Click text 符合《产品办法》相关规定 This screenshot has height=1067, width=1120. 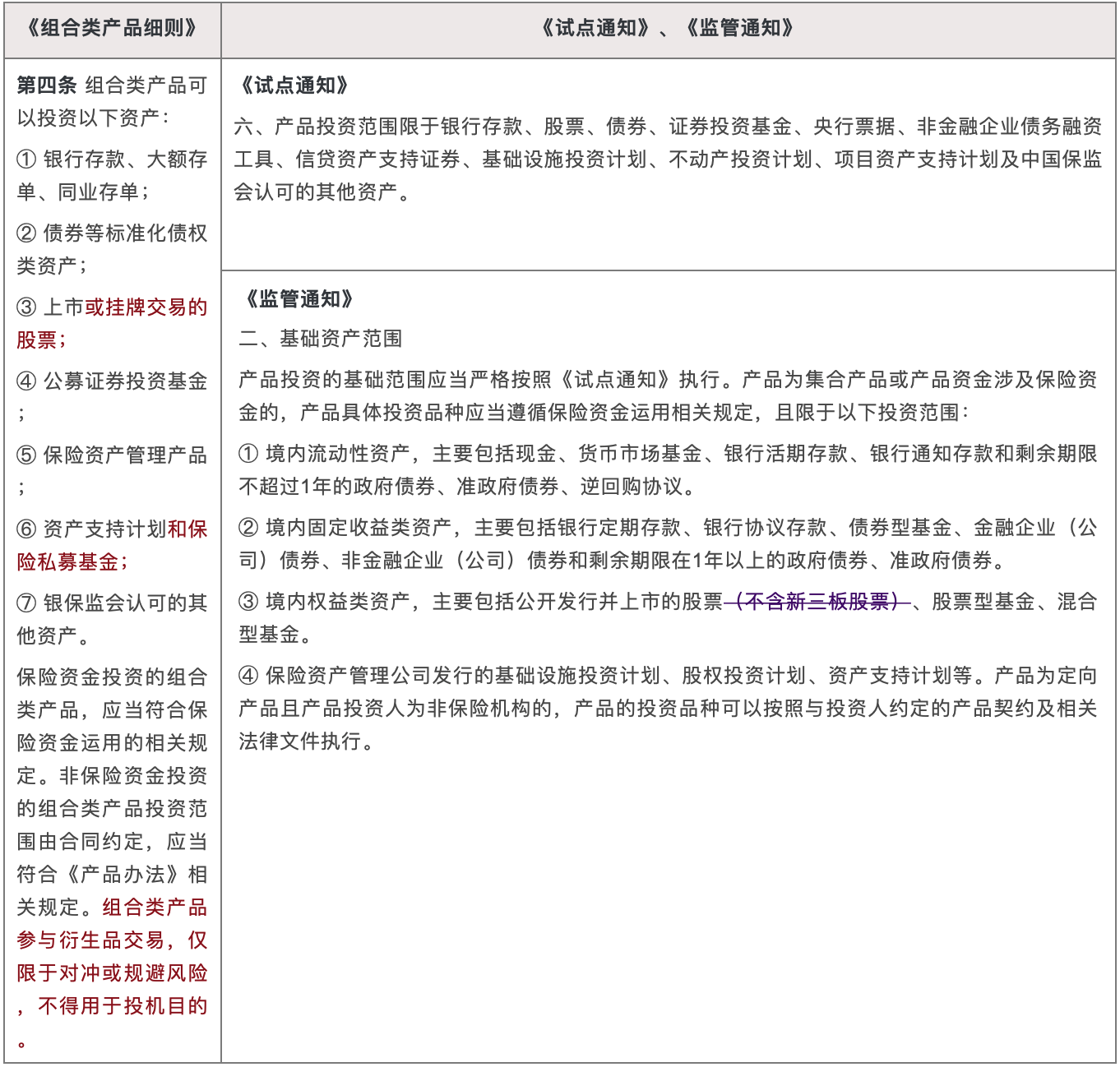click(x=112, y=891)
